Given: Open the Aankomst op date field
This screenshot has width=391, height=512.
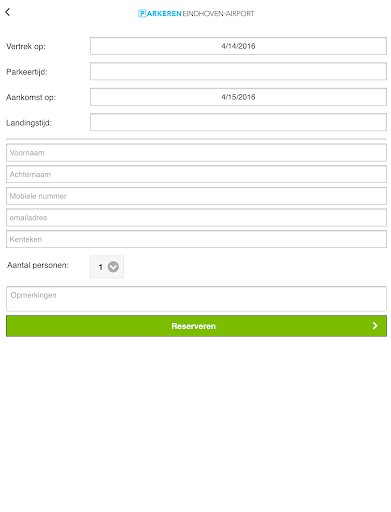Looking at the screenshot, I should click(x=238, y=97).
